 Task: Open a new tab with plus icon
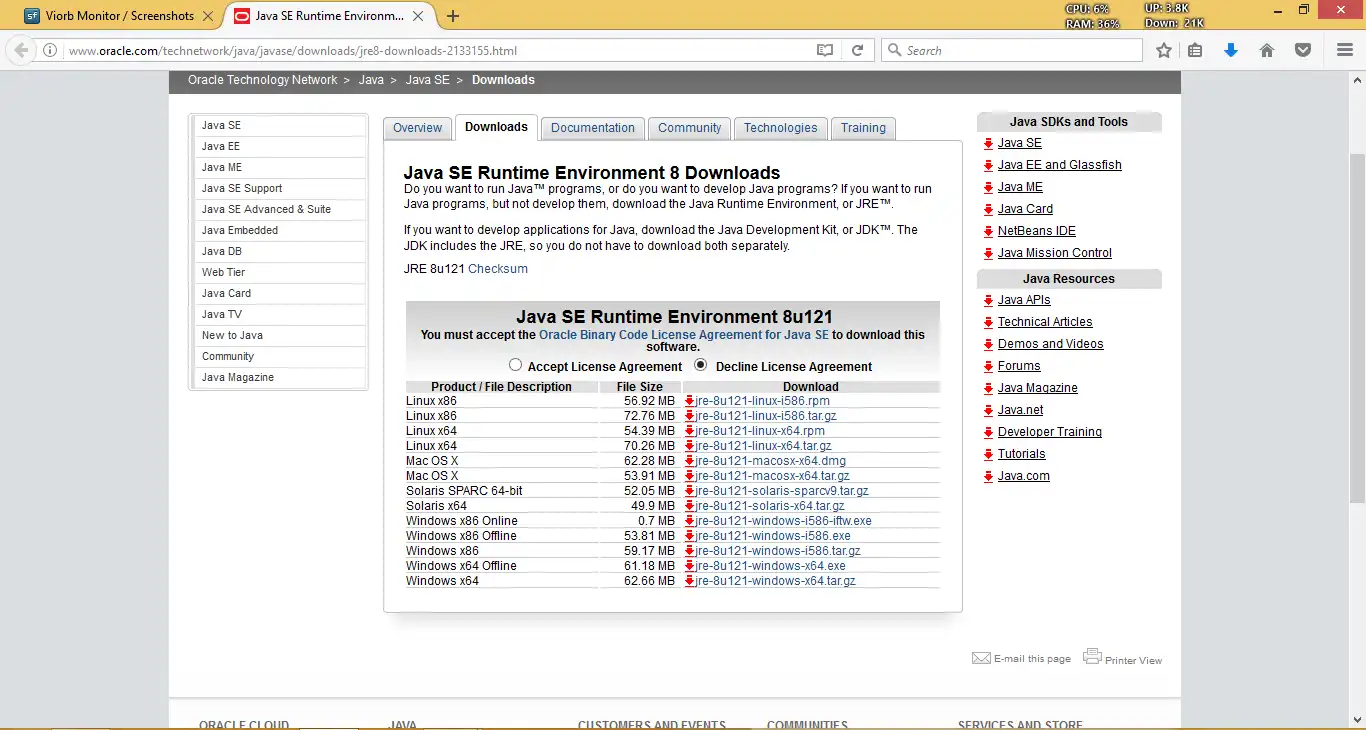[453, 16]
